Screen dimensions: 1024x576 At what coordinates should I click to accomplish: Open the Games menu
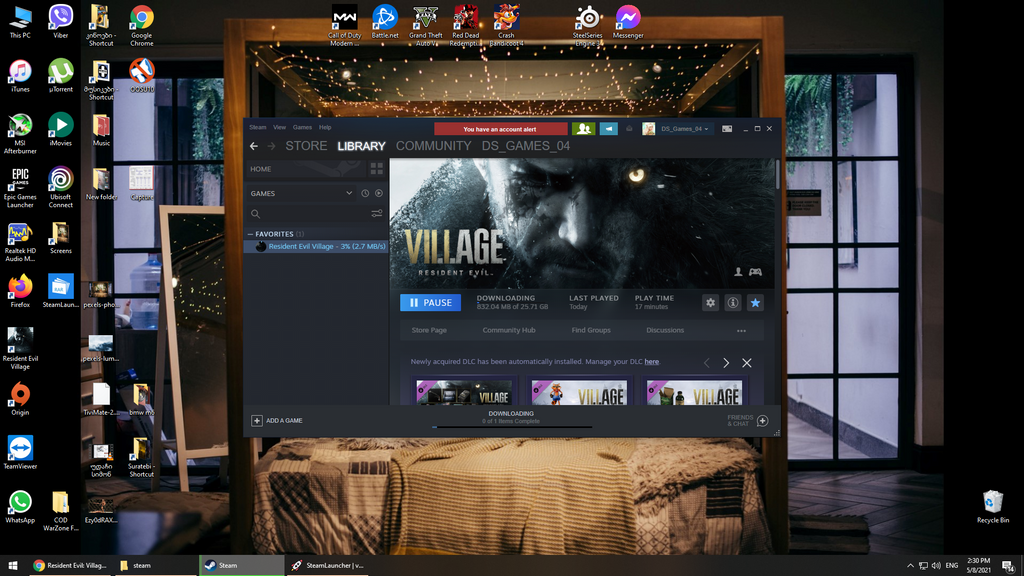click(x=302, y=127)
